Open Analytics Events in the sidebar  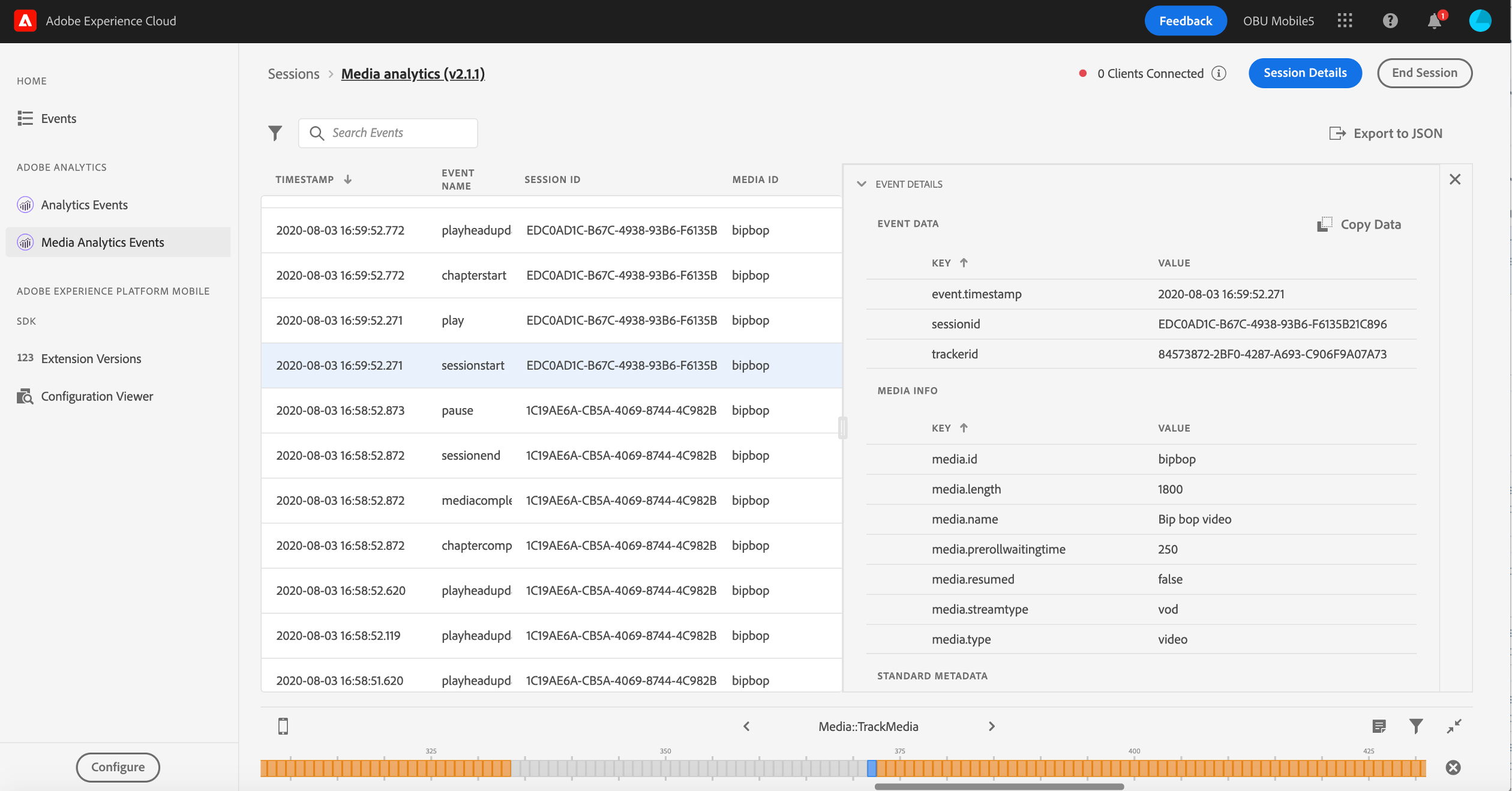84,205
